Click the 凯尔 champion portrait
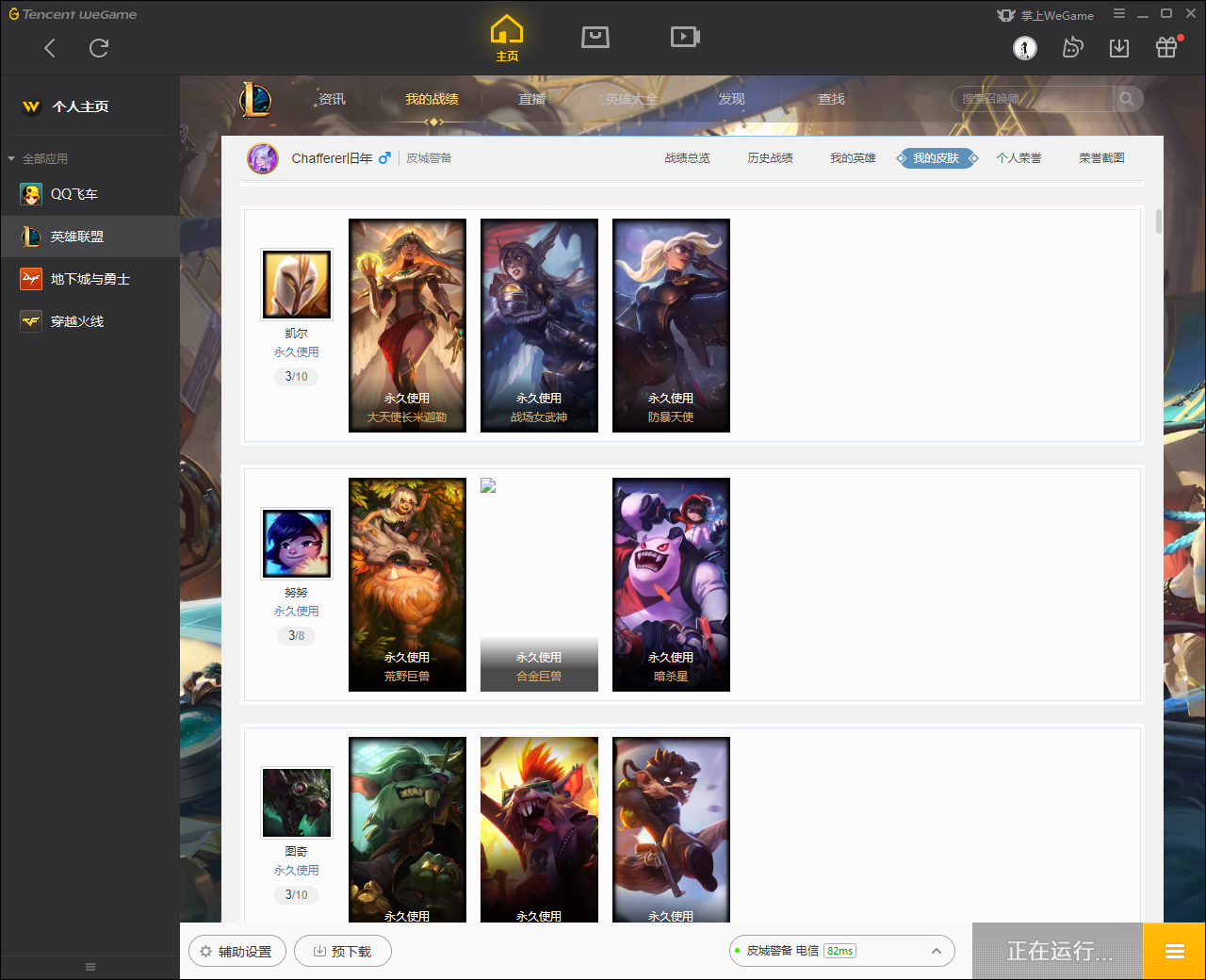Image resolution: width=1206 pixels, height=980 pixels. point(297,285)
